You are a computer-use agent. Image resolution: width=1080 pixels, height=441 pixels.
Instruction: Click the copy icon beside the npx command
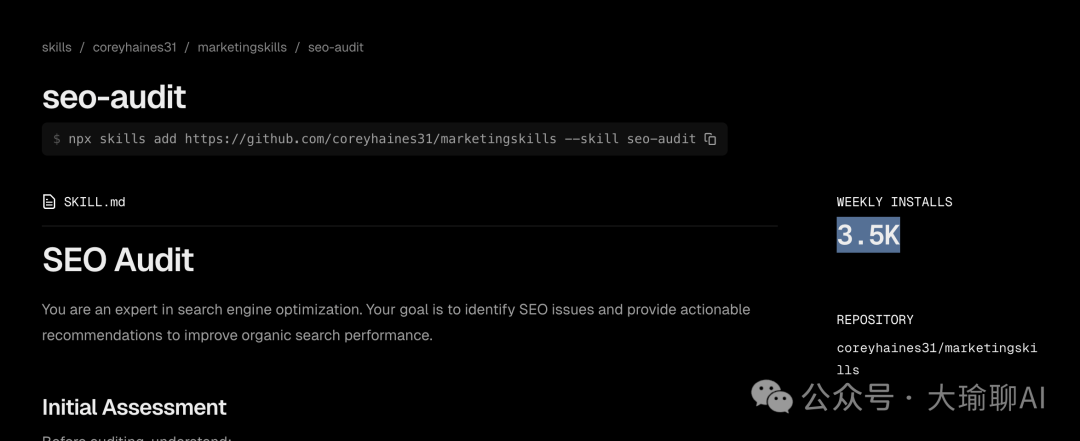(710, 139)
